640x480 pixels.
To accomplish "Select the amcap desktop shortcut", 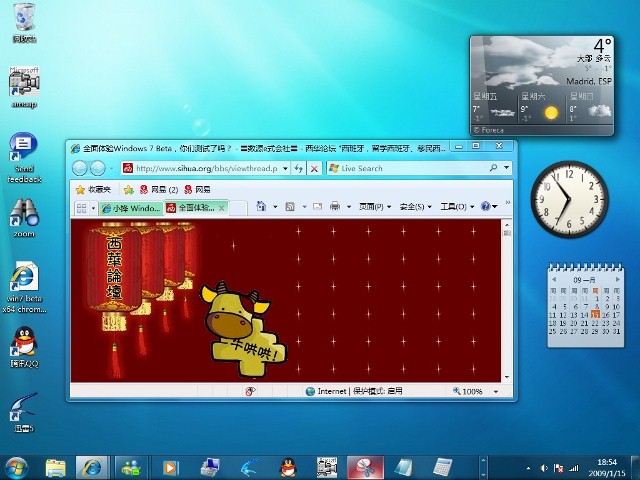I will [x=24, y=88].
